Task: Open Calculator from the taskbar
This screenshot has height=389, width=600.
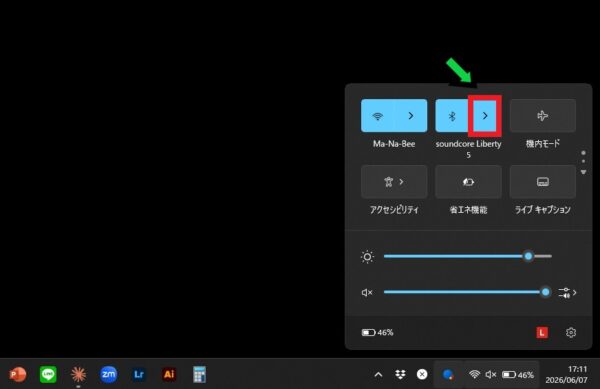Action: [x=199, y=374]
